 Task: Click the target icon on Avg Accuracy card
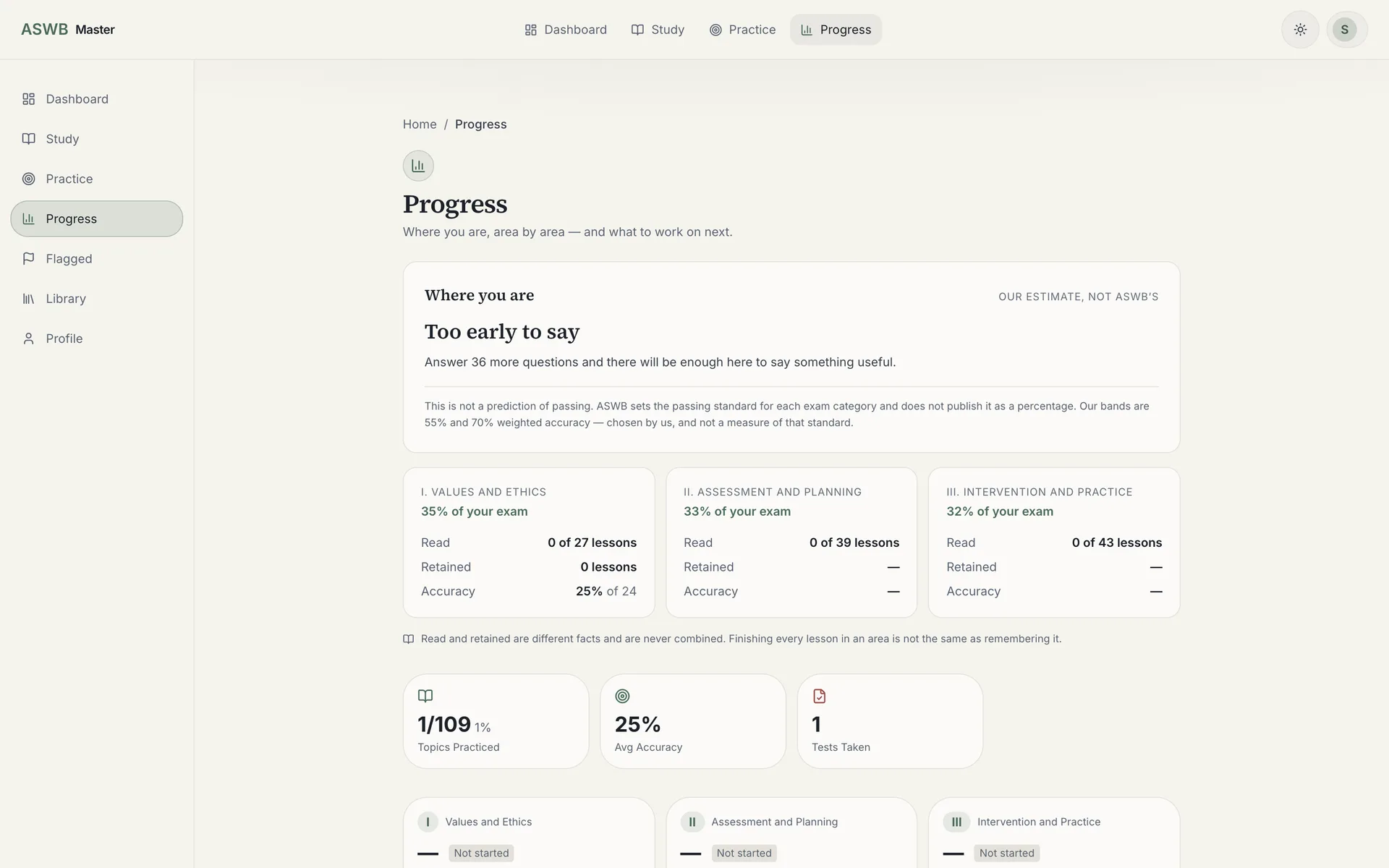622,696
